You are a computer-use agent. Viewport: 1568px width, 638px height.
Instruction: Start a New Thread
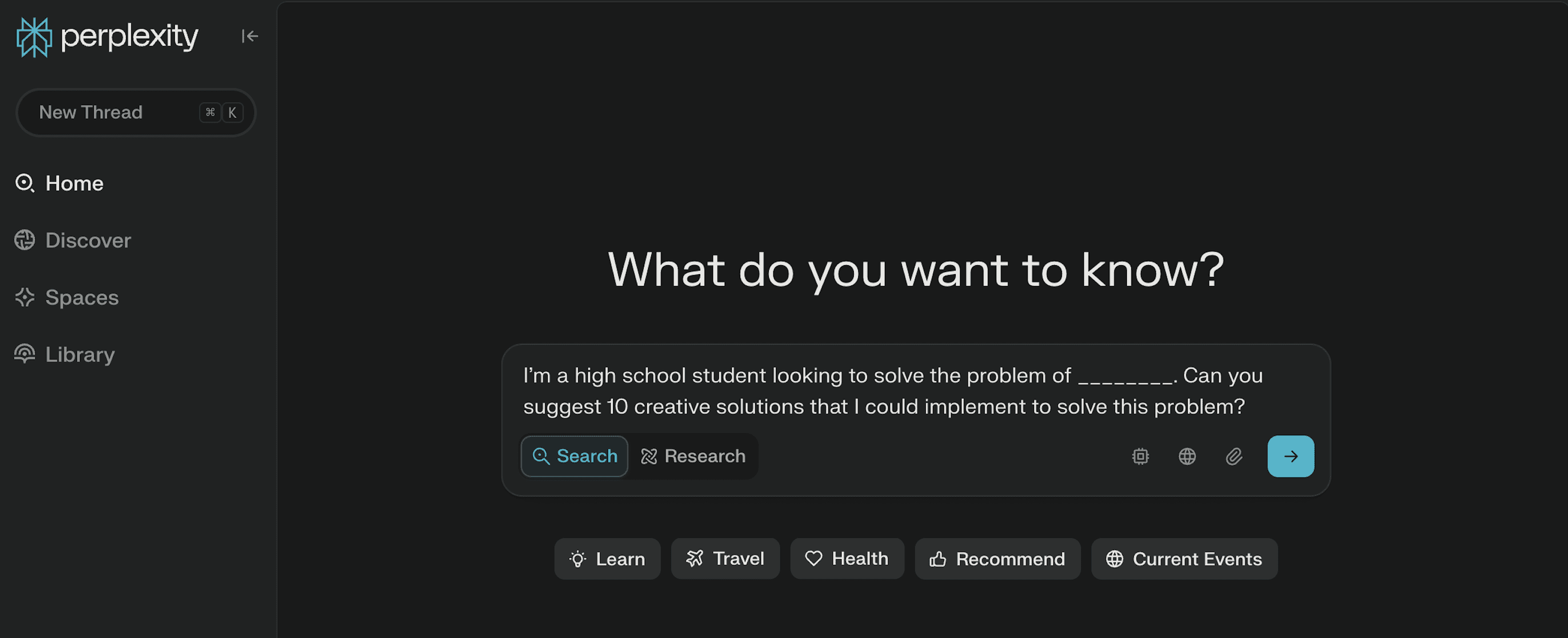(136, 113)
